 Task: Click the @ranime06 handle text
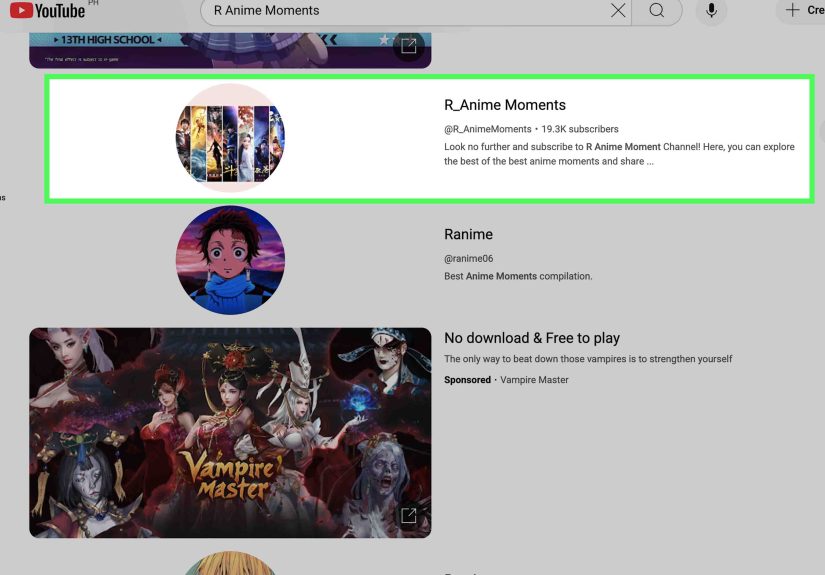pyautogui.click(x=468, y=258)
